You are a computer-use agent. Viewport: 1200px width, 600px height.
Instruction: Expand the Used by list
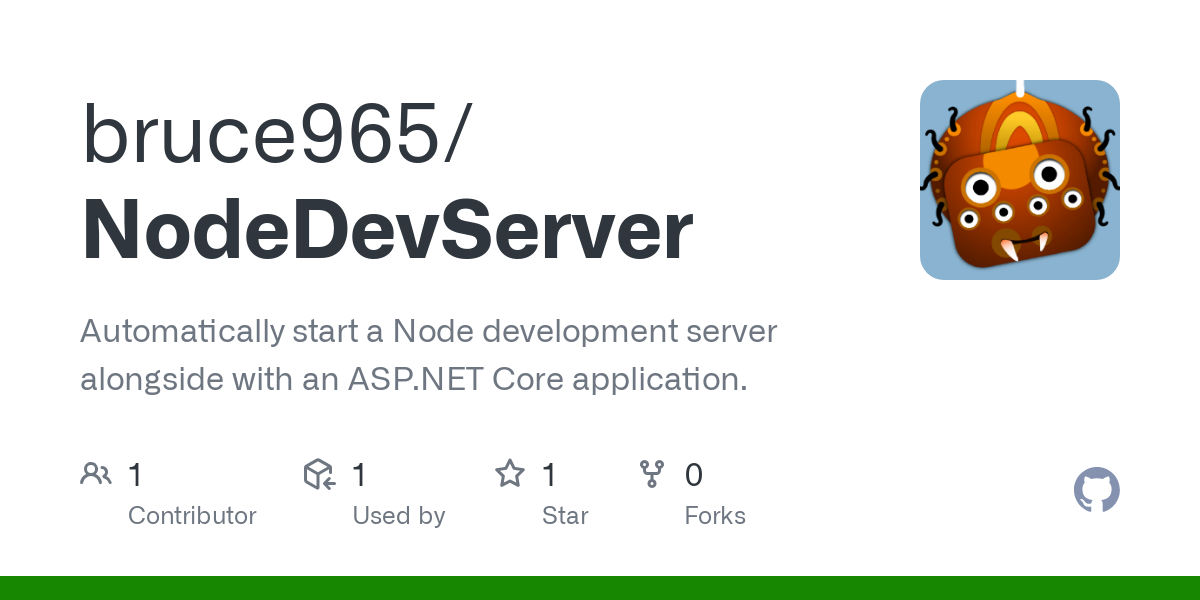(399, 515)
